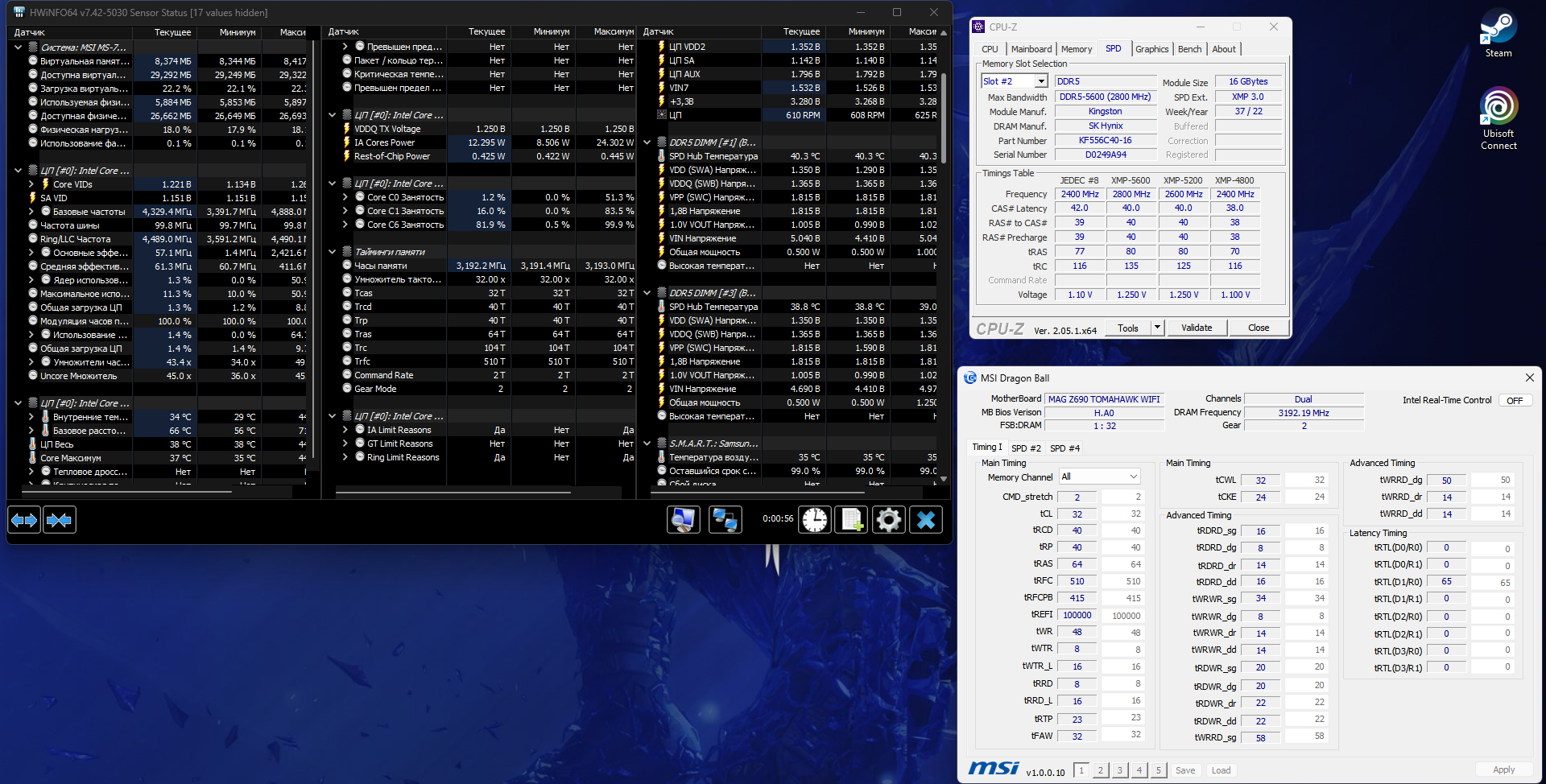Viewport: 1546px width, 784px height.
Task: Open the CPU-Z About tab
Action: (1224, 49)
